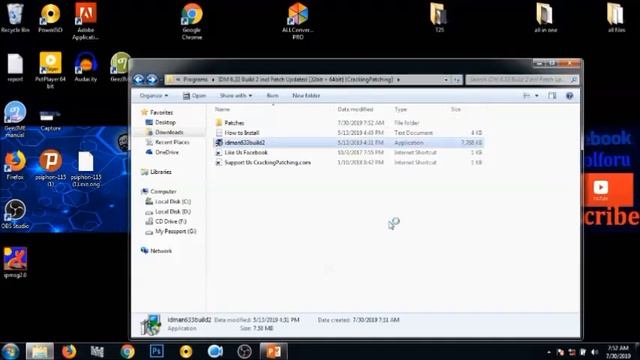Image resolution: width=640 pixels, height=360 pixels.
Task: Open My Passport (G:) drive
Action: pyautogui.click(x=176, y=231)
